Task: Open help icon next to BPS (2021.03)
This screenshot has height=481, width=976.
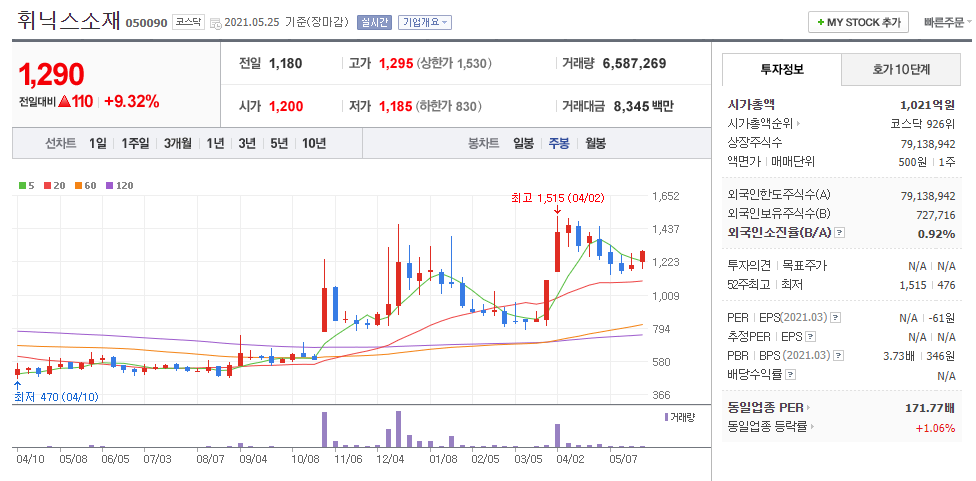Action: coord(839,357)
